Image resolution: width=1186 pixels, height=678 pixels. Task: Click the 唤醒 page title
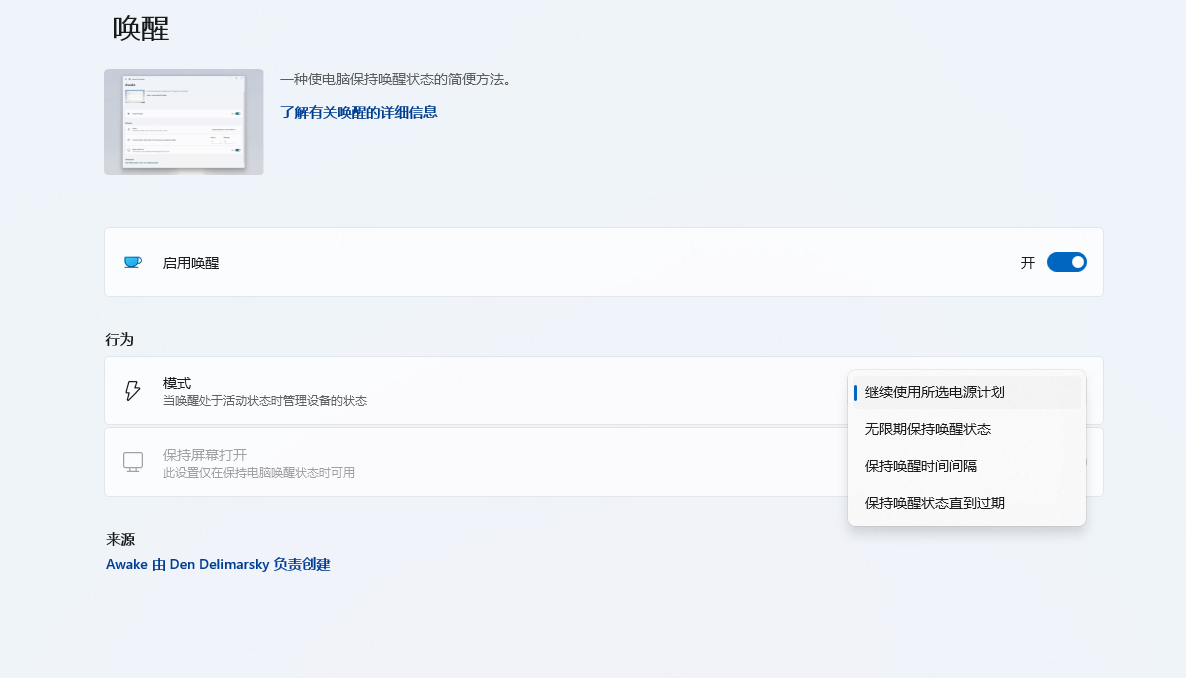[141, 29]
